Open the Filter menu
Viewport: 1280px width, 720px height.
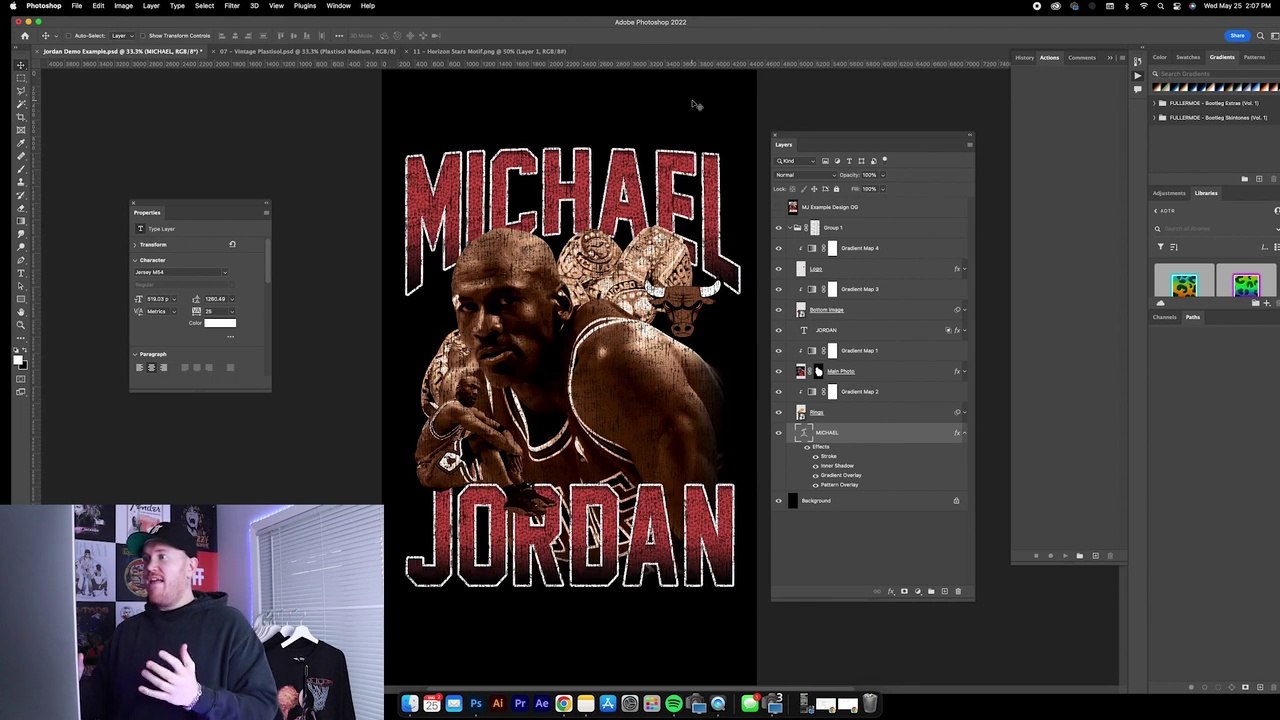[232, 6]
